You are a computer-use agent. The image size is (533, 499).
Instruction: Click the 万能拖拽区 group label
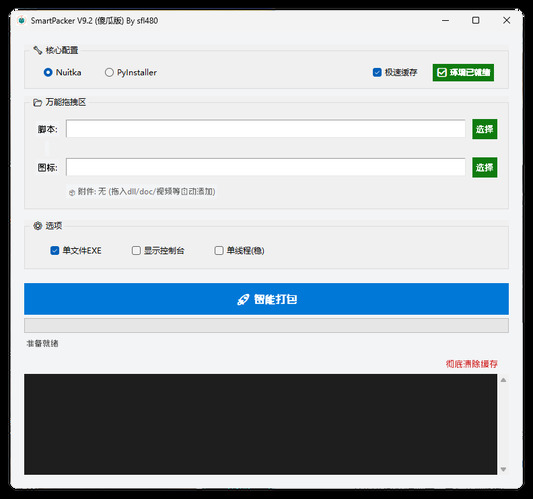coord(66,102)
